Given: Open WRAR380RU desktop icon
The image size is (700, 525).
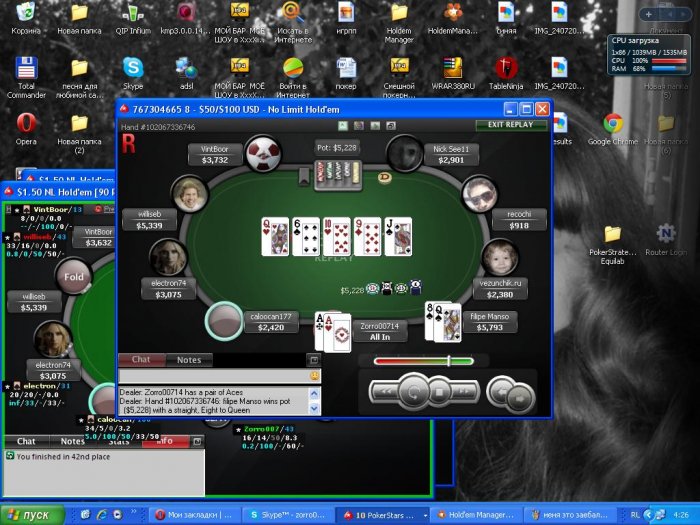Looking at the screenshot, I should 453,73.
